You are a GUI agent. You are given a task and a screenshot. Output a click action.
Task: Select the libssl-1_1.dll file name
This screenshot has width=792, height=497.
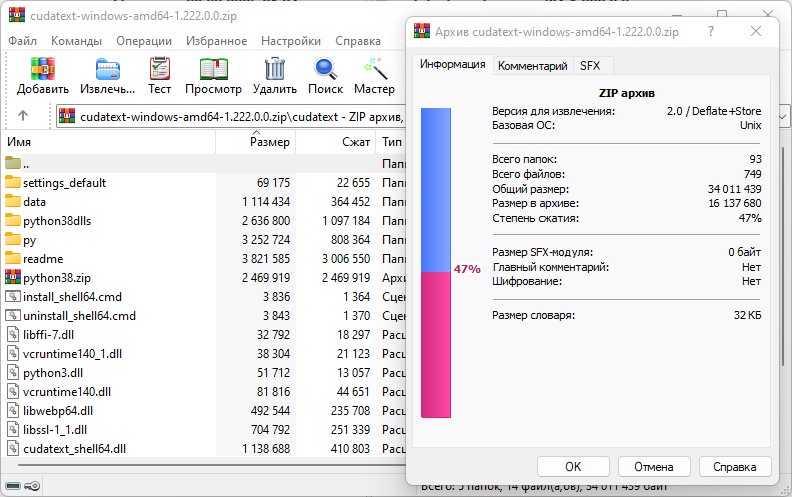[55, 430]
